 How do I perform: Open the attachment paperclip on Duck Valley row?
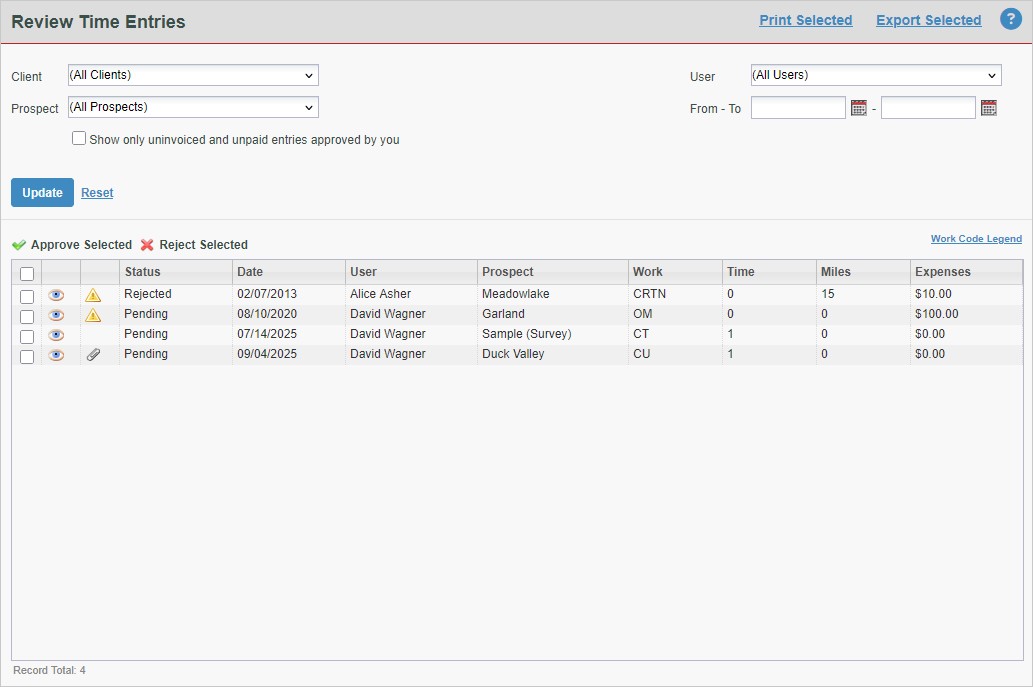93,355
